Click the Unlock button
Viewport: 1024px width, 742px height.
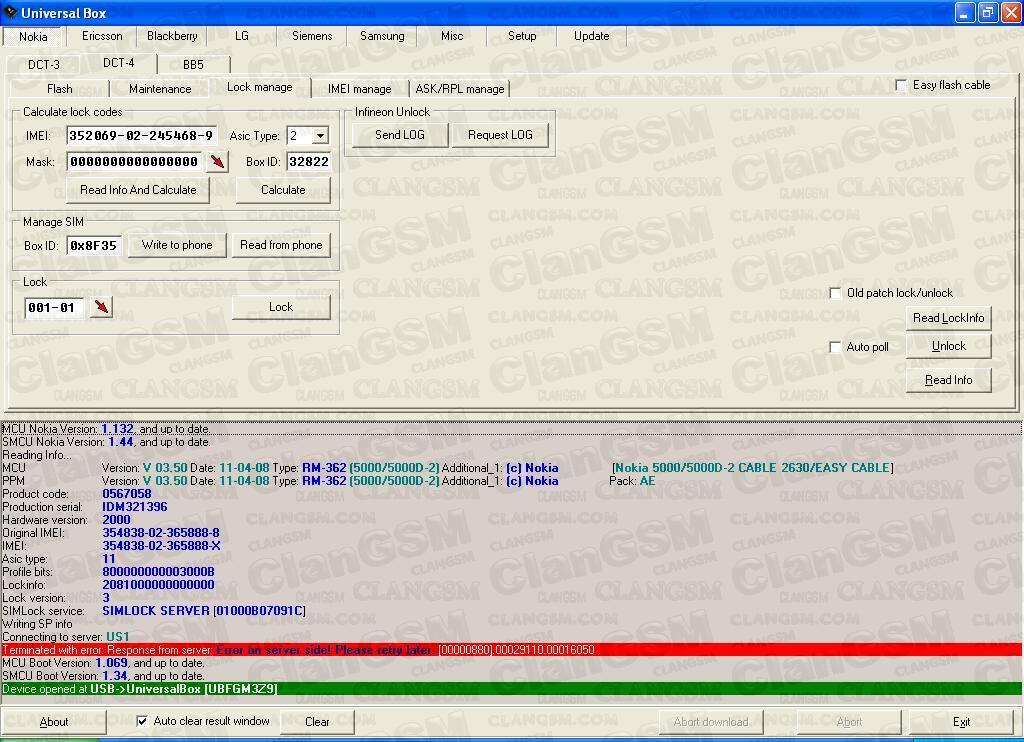948,346
